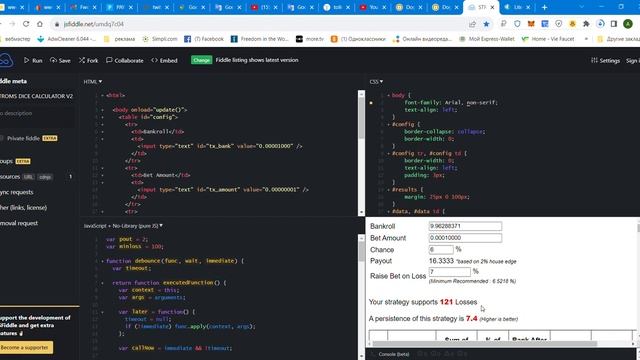The width and height of the screenshot is (640, 360).
Task: Switch to the YouTube (15) browser tab
Action: [x=264, y=7]
